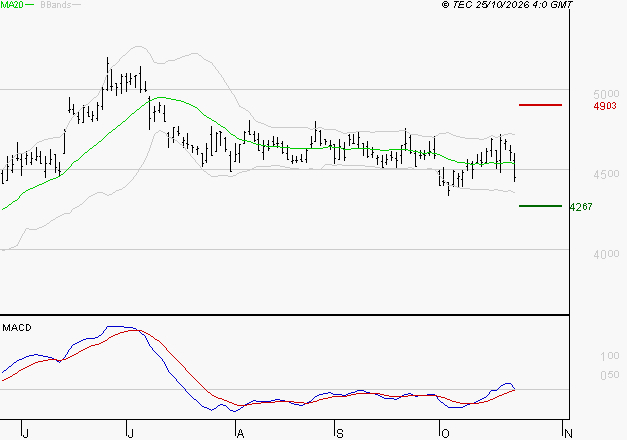Click the MA20 legend label
This screenshot has height=440, width=627.
coord(12,5)
